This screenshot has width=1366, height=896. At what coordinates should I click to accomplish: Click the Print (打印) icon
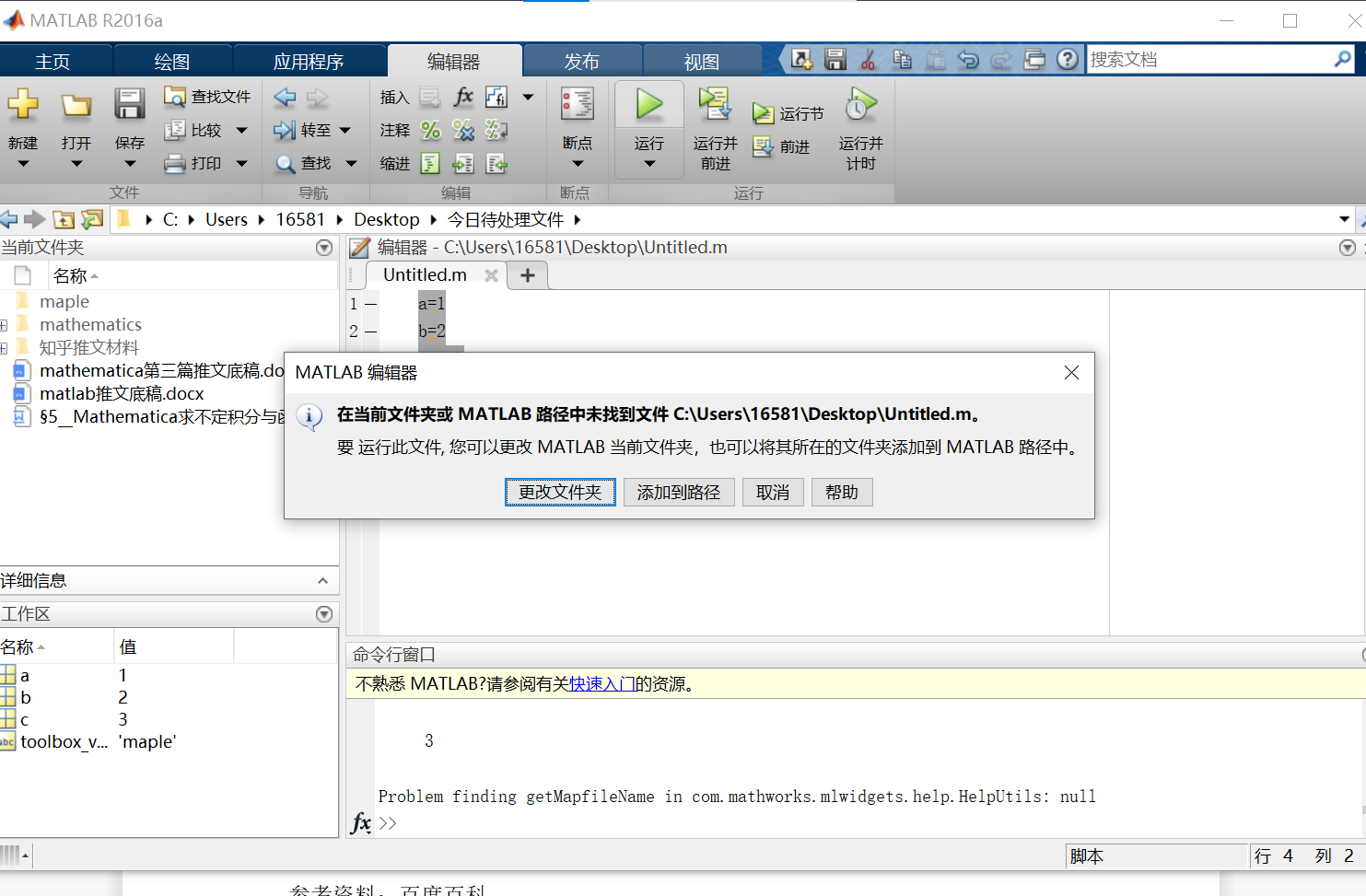[x=174, y=164]
